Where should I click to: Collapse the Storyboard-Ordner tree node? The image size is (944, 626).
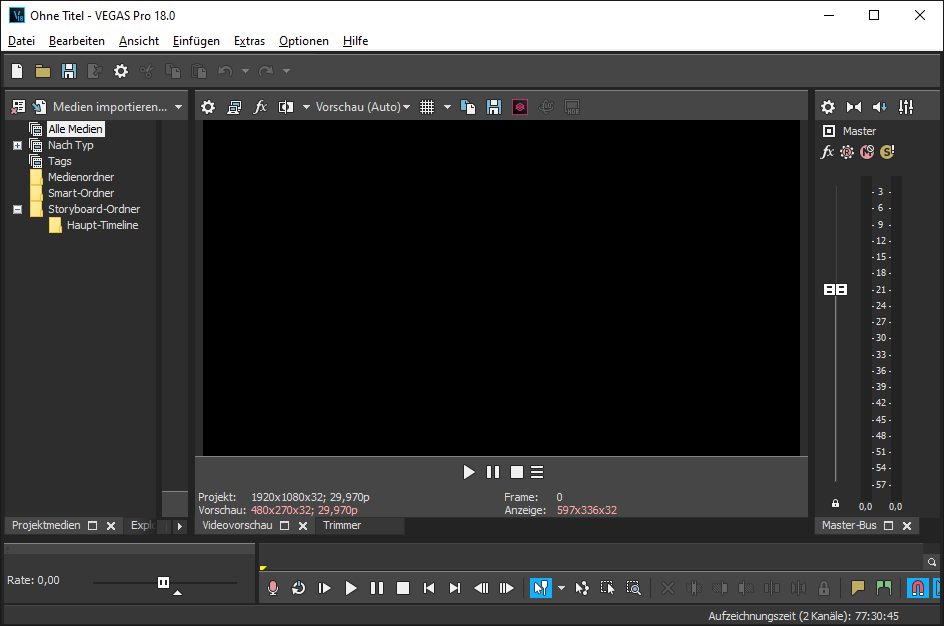pyautogui.click(x=17, y=209)
